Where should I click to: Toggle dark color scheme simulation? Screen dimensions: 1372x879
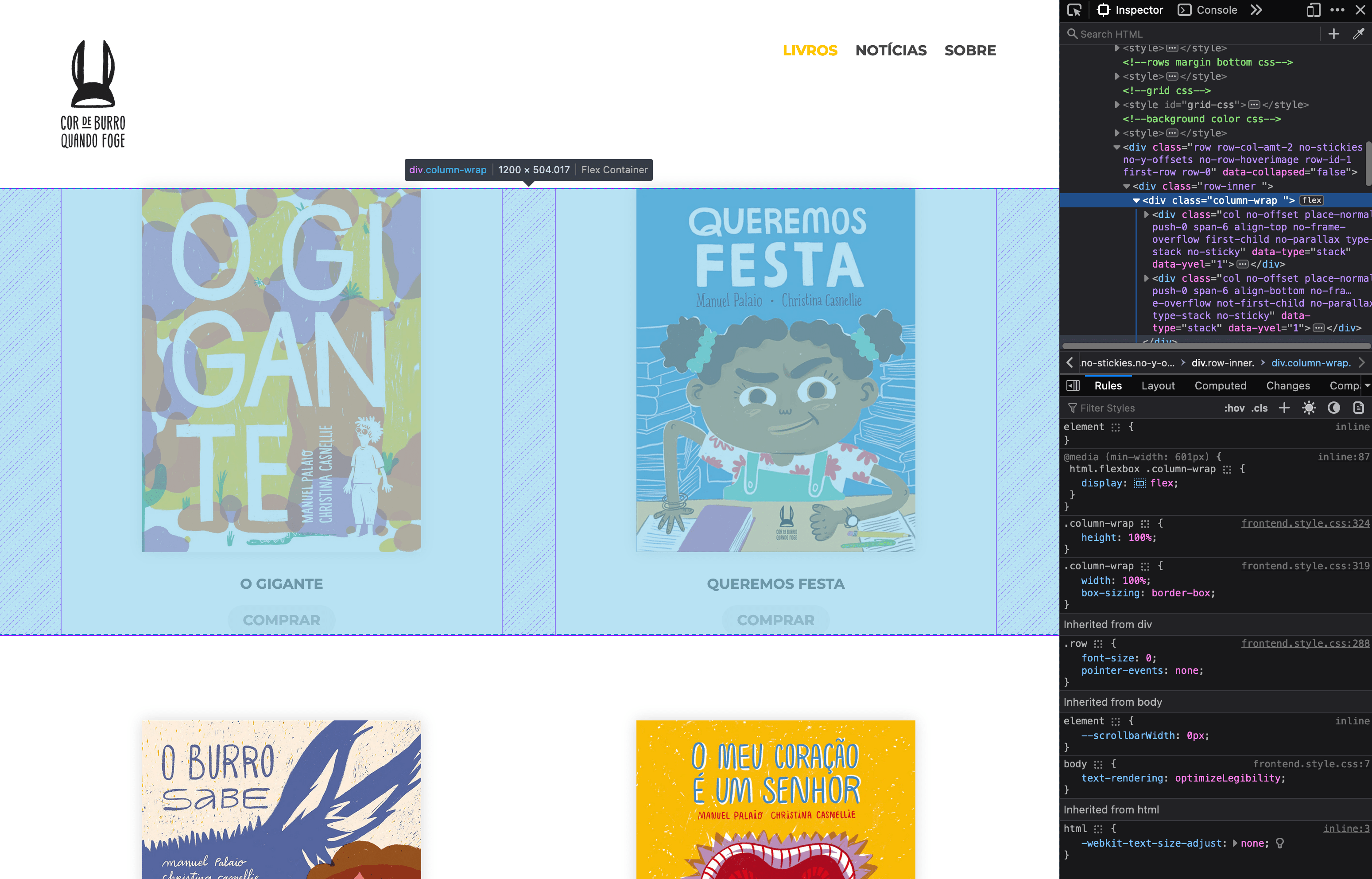pyautogui.click(x=1334, y=408)
